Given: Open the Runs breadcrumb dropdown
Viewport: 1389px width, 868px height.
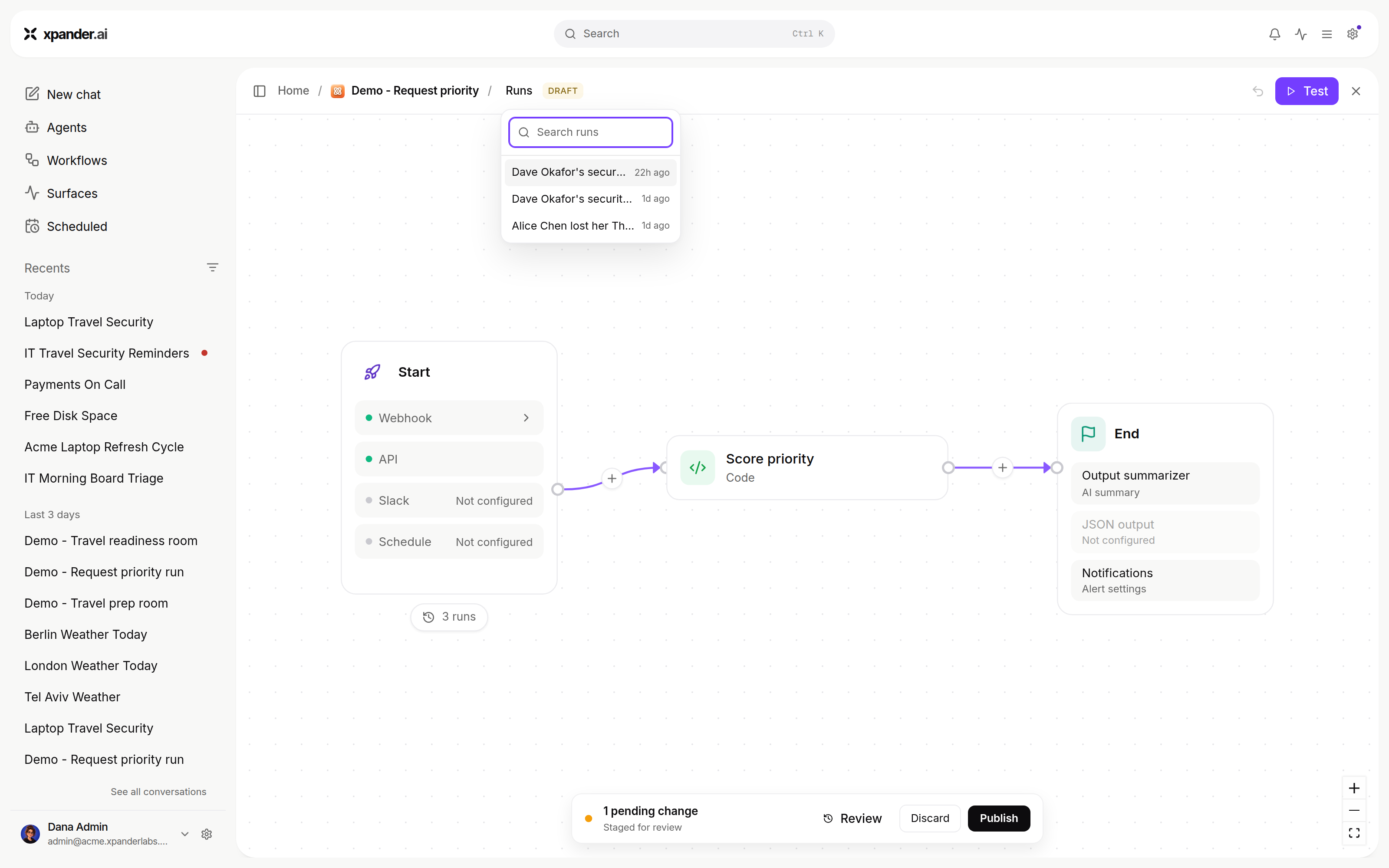Looking at the screenshot, I should (518, 91).
